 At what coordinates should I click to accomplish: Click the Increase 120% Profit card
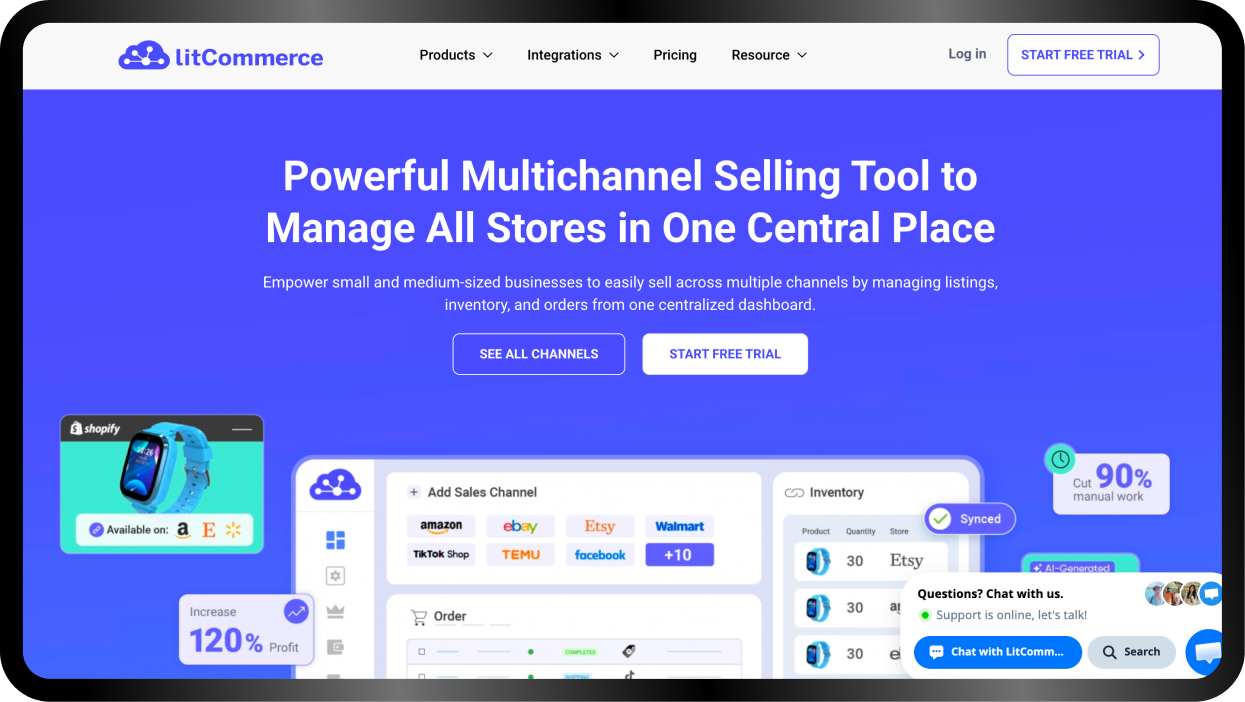tap(246, 629)
